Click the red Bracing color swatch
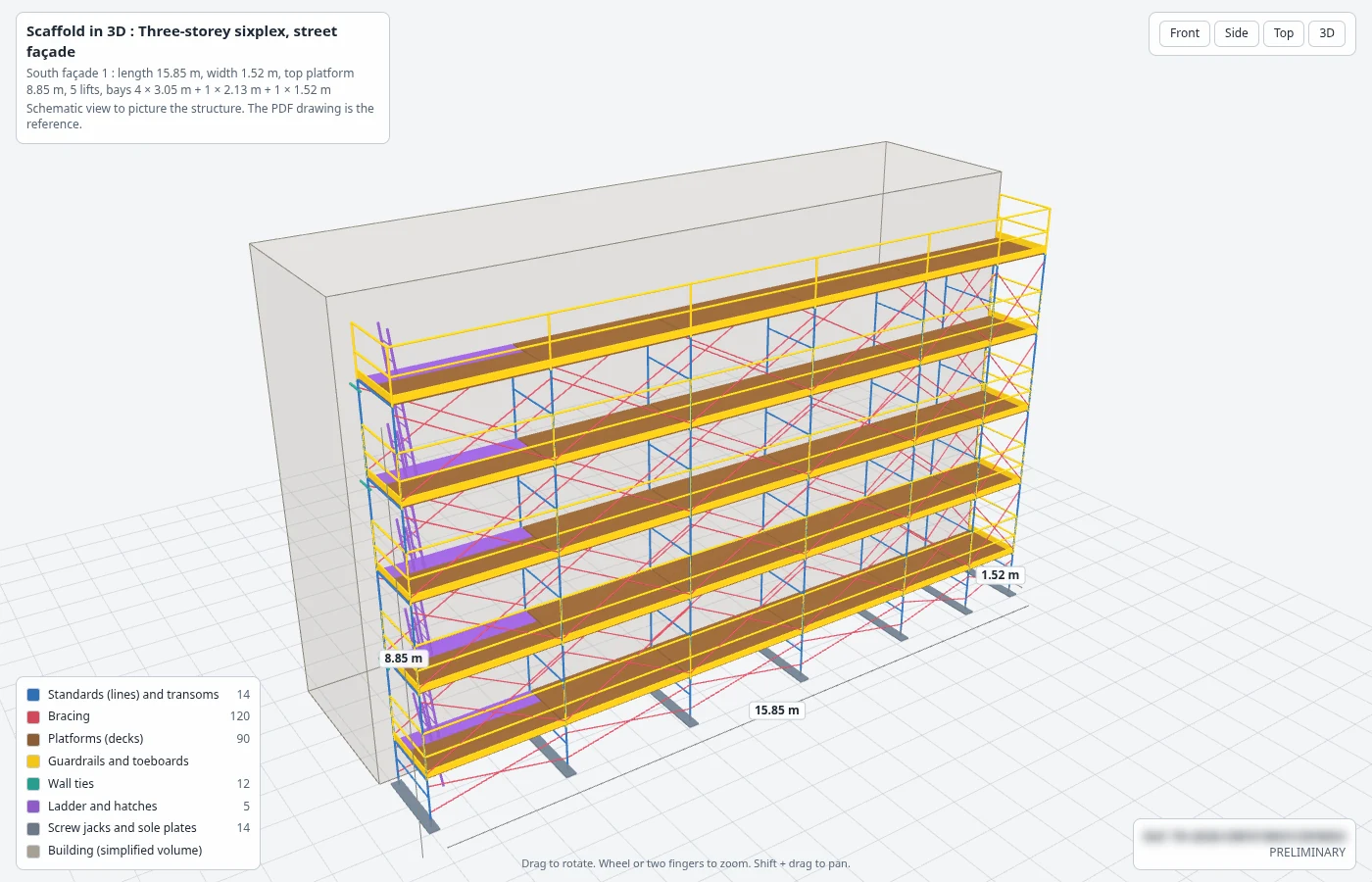Image resolution: width=1372 pixels, height=882 pixels. pos(33,717)
